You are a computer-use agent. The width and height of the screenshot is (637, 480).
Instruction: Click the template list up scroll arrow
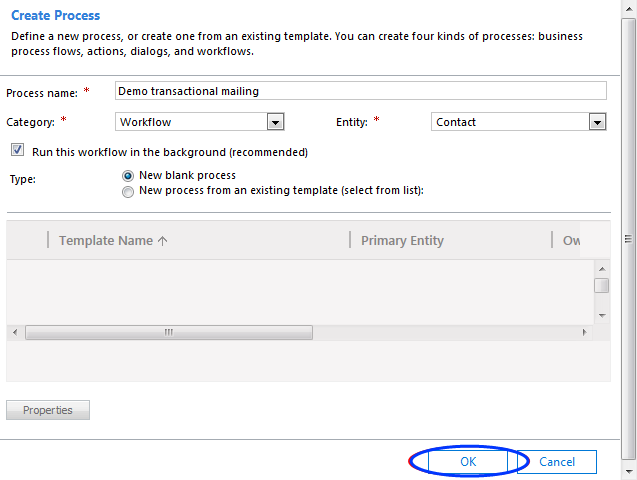tap(602, 269)
